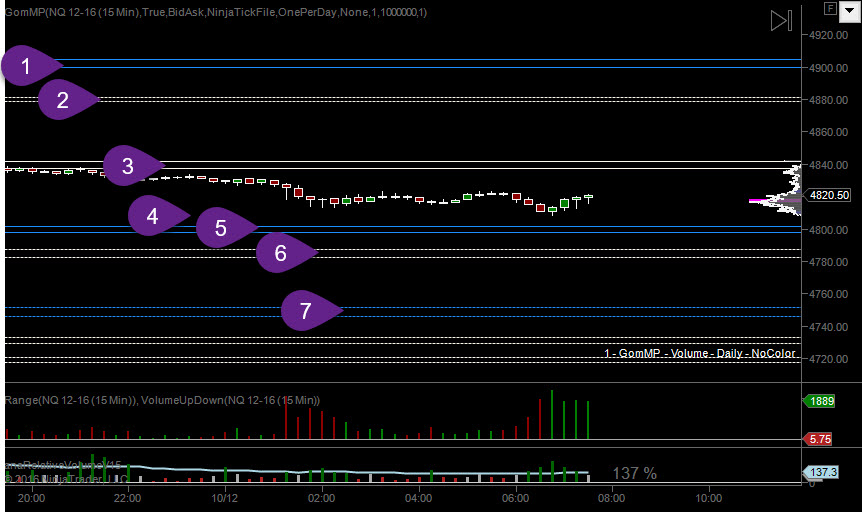The image size is (862, 512).
Task: Click the red 5.75 range value marker
Action: tap(818, 439)
